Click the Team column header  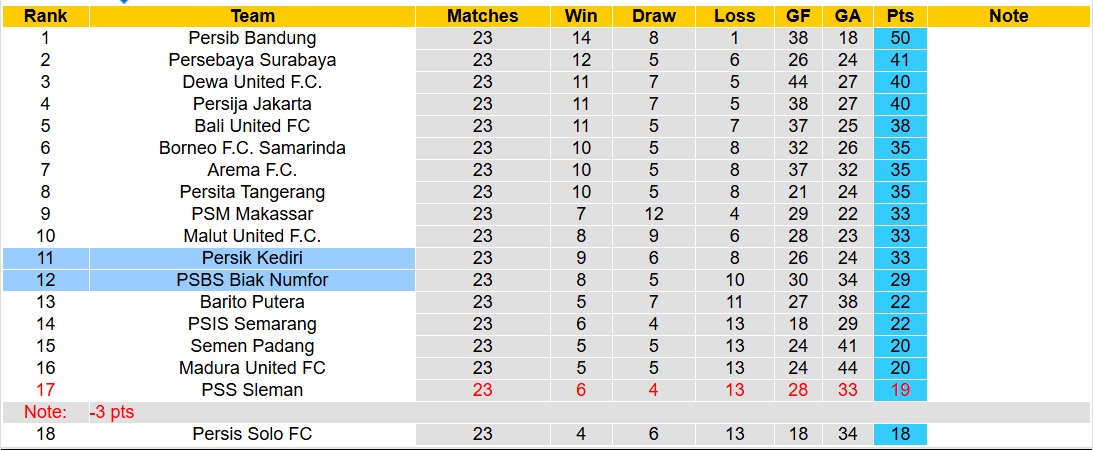coord(252,16)
